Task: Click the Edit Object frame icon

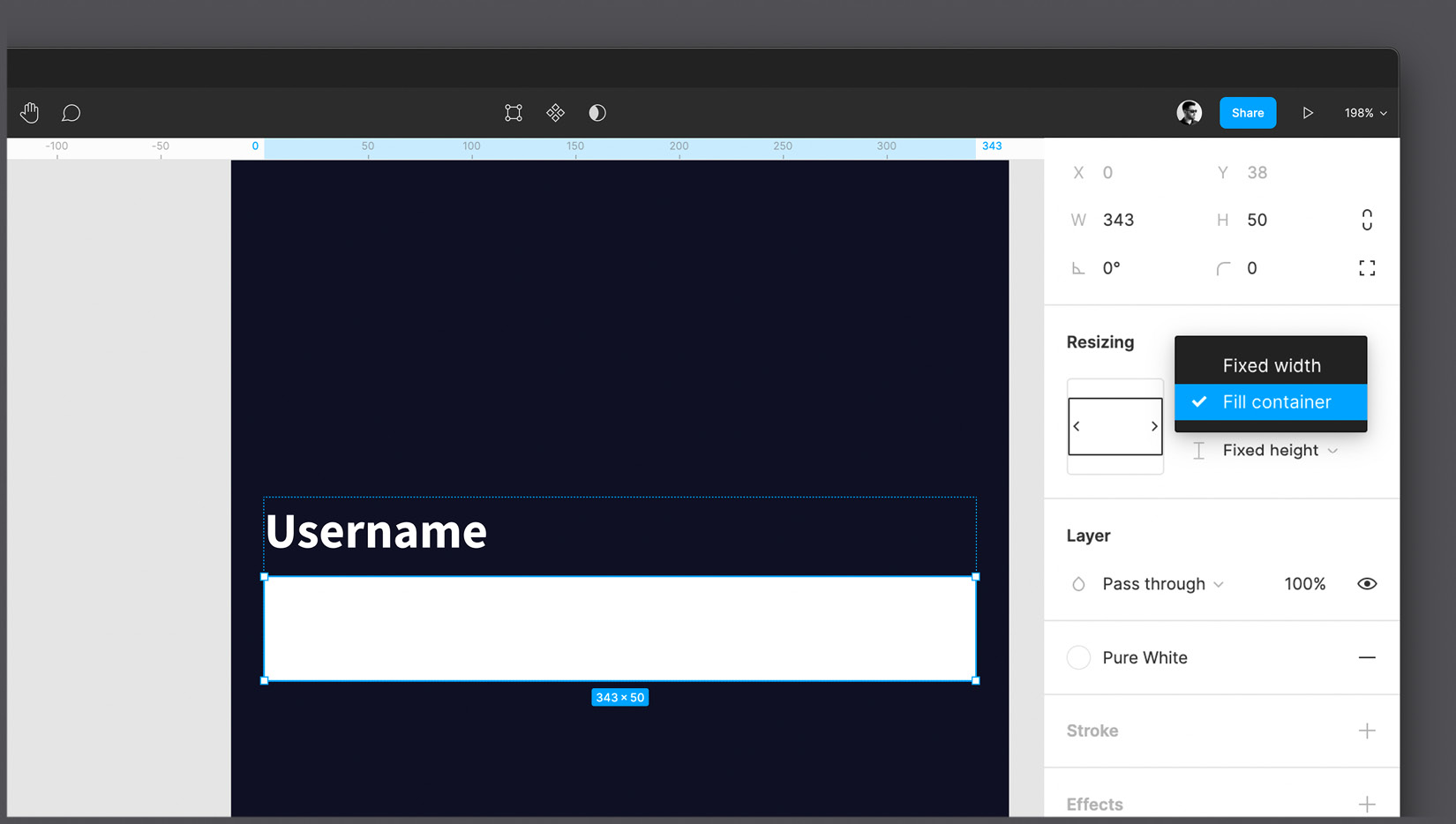Action: pyautogui.click(x=514, y=113)
